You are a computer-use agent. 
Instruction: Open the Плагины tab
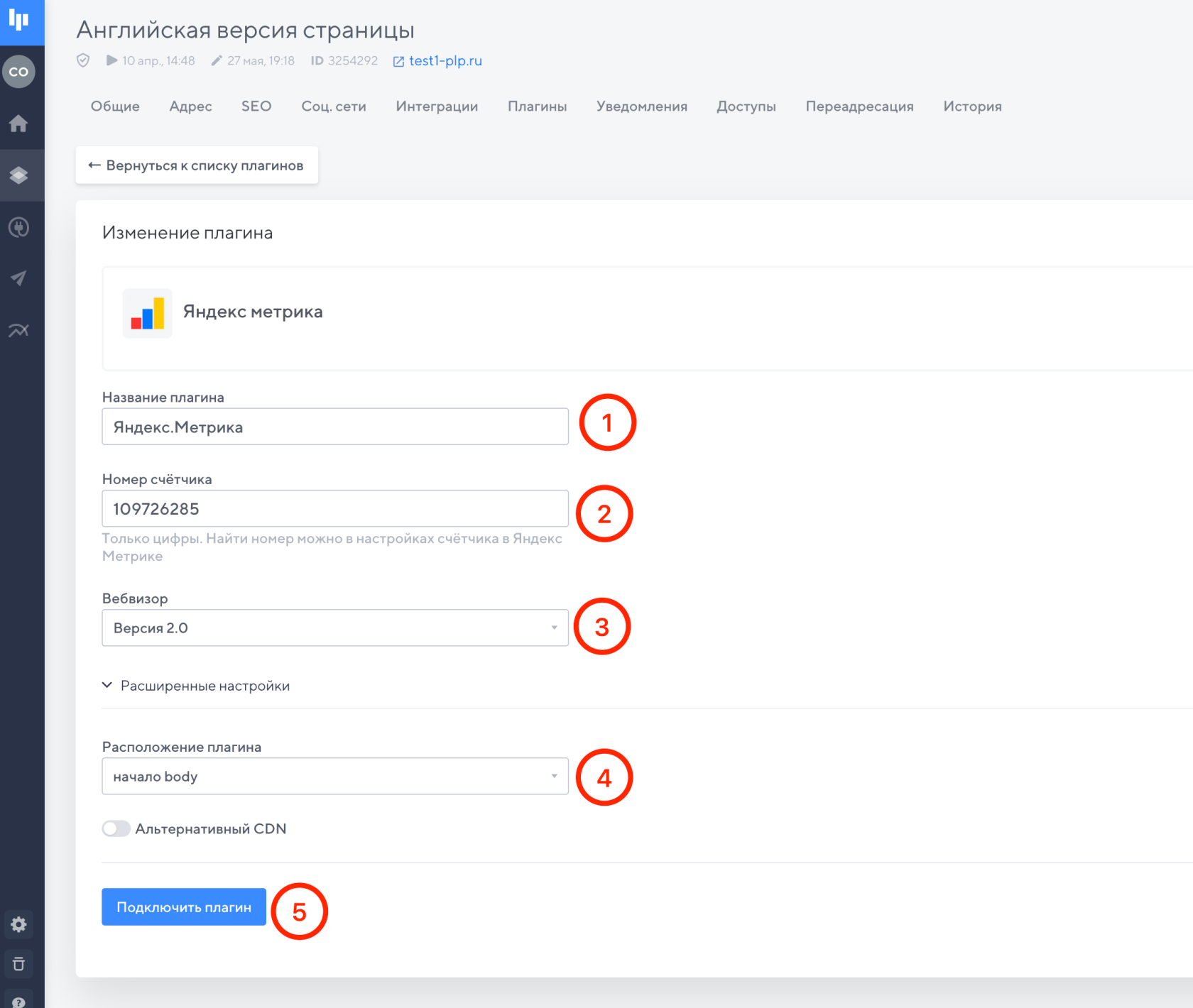click(537, 106)
